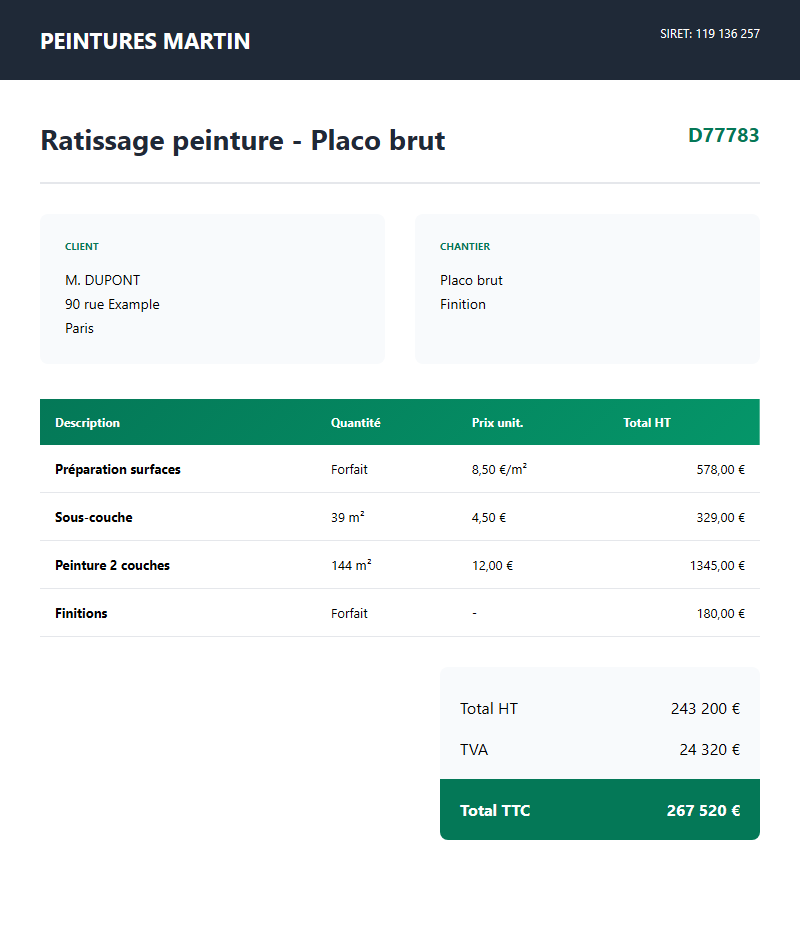Image resolution: width=800 pixels, height=930 pixels.
Task: Select the Préparation surfaces row label
Action: click(118, 469)
